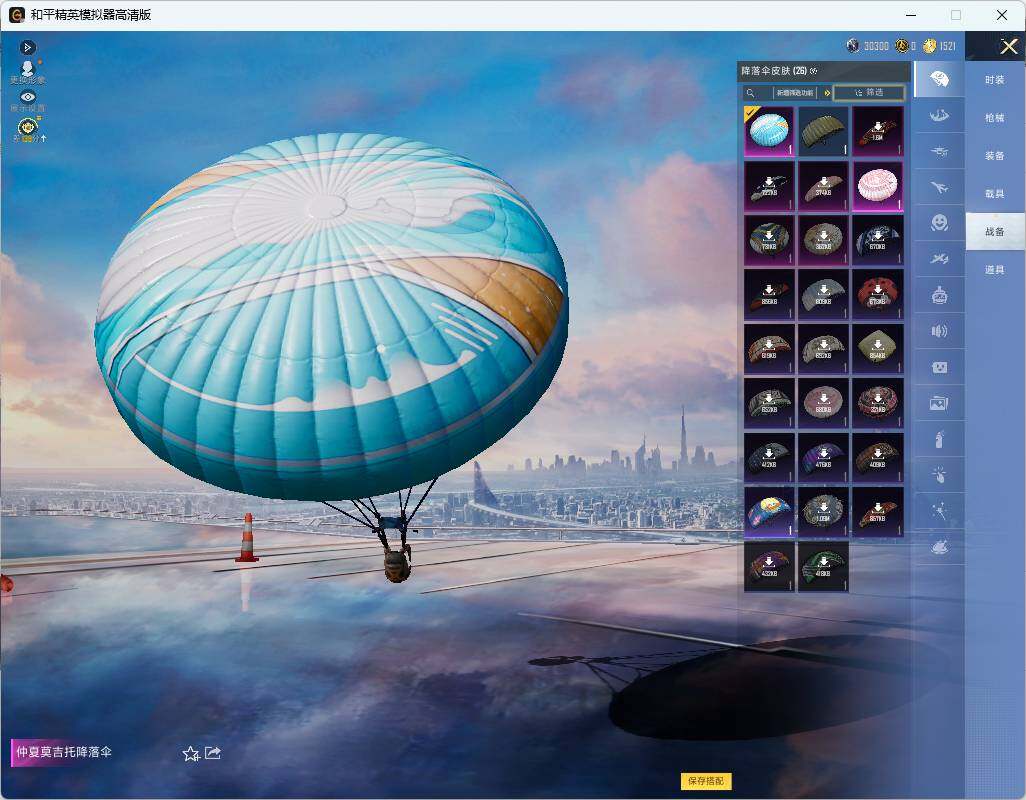The height and width of the screenshot is (800, 1026).
Task: Click the 降落伞皮肤 (26) panel title
Action: coord(774,71)
